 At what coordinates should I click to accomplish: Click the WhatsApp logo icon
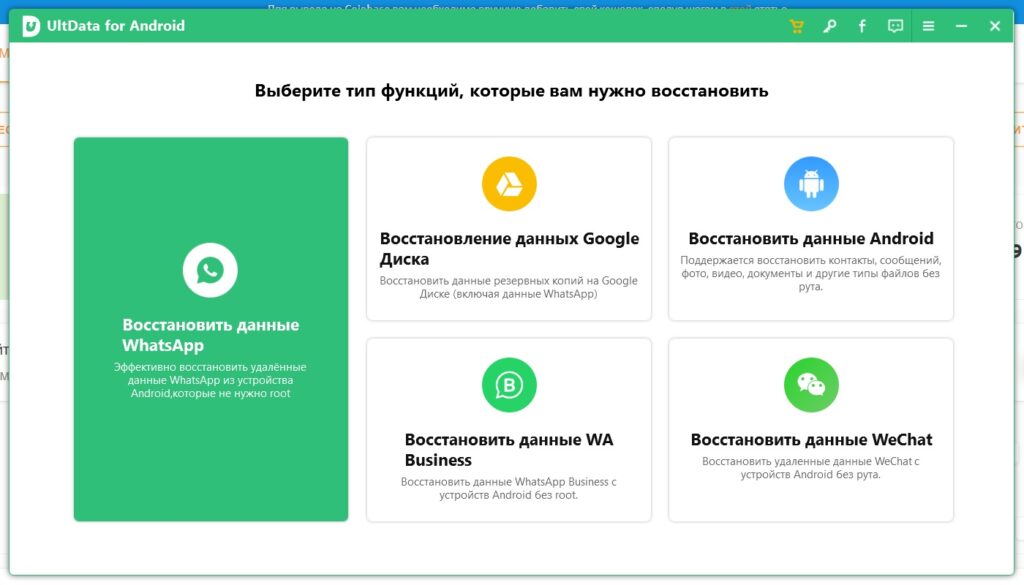pos(210,270)
